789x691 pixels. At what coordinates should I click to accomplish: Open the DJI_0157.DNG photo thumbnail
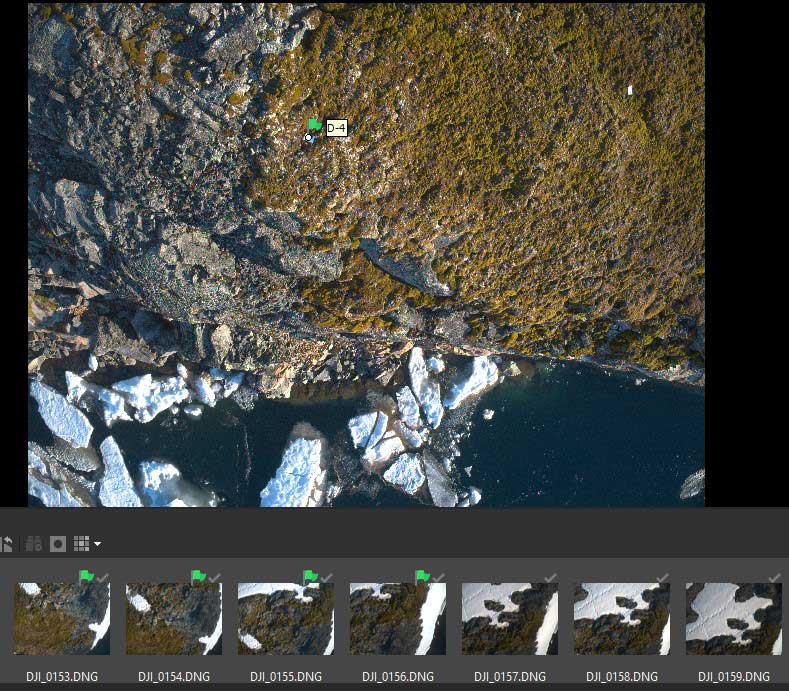coord(510,619)
